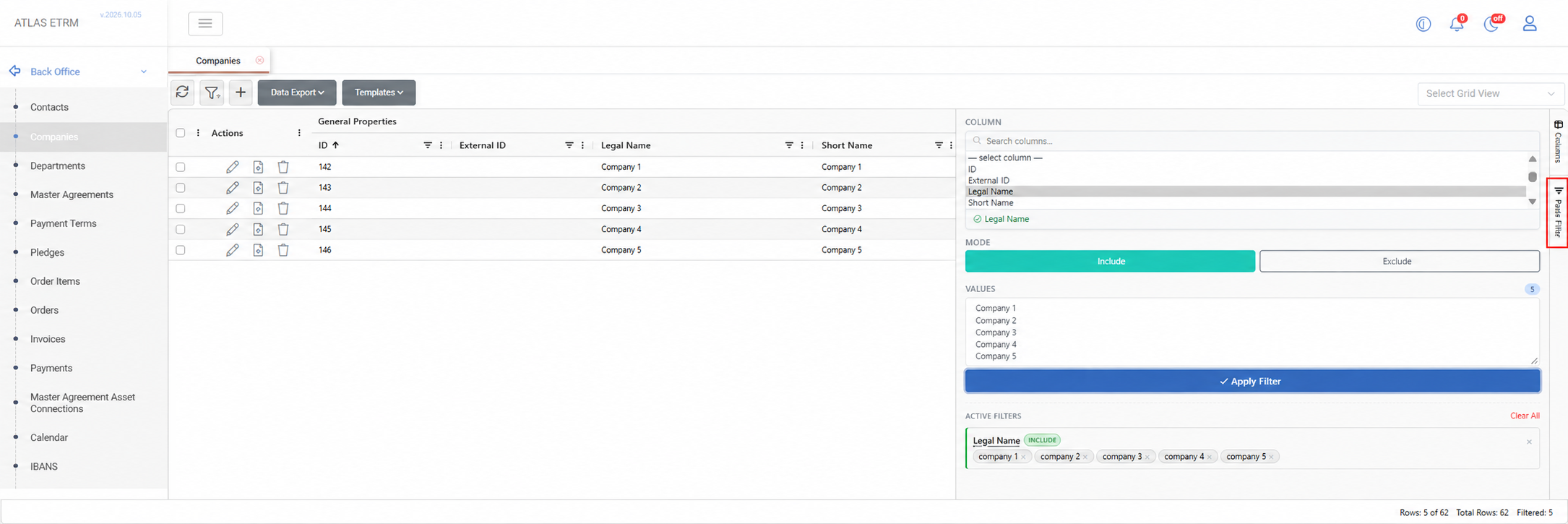Open the filter funnel toolbar icon
The image size is (1568, 524).
212,92
